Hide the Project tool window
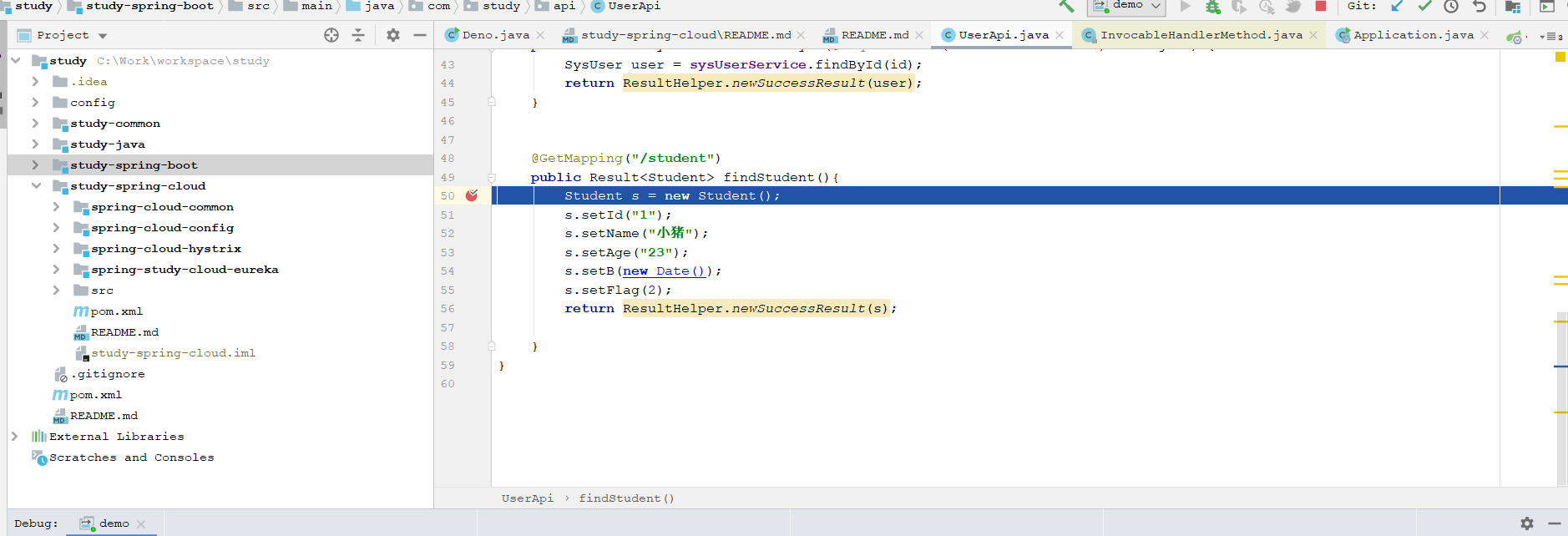 [420, 35]
